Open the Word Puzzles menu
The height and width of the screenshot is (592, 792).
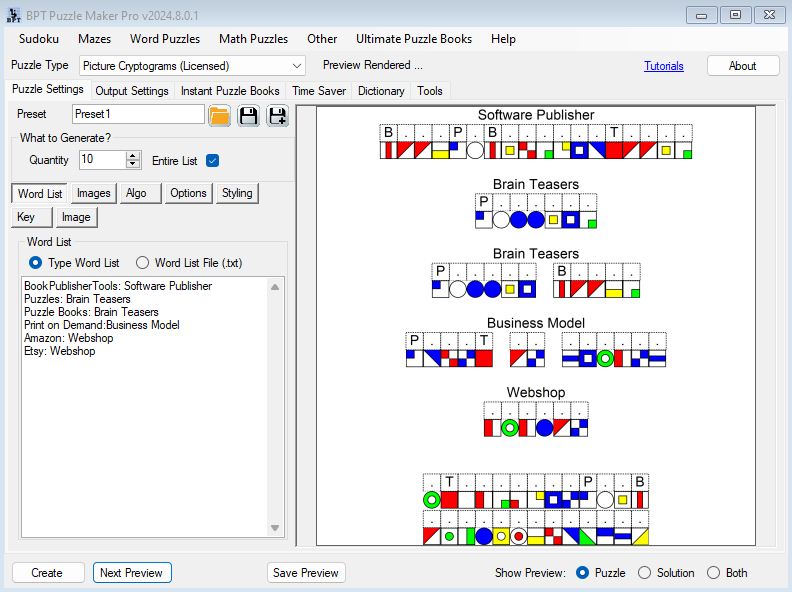click(165, 39)
